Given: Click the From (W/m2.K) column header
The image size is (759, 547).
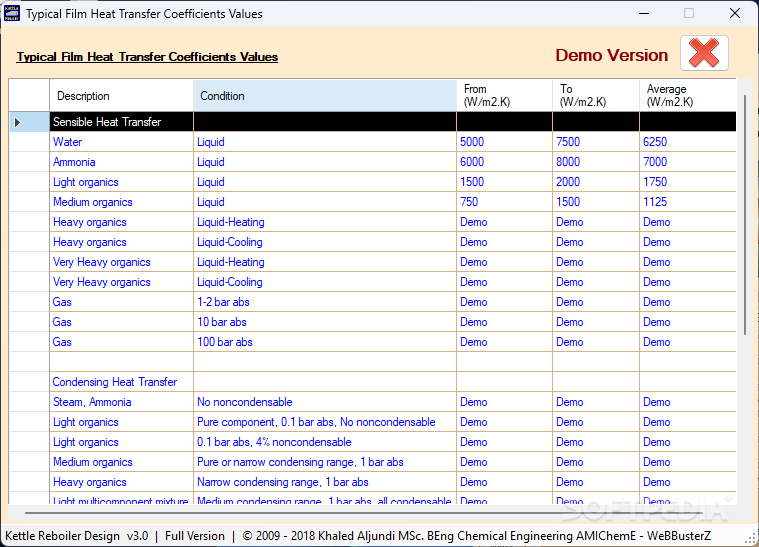Looking at the screenshot, I should (x=504, y=96).
